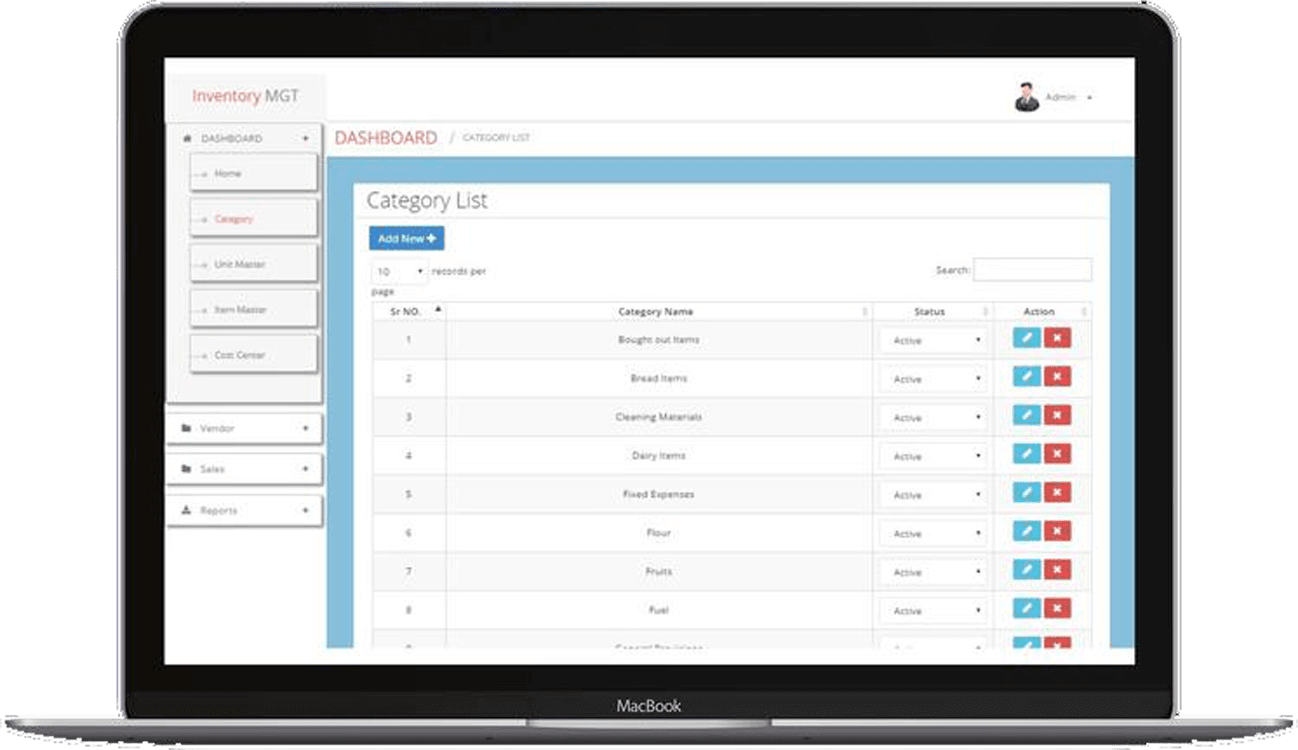Open status dropdown for Bought out Items

click(932, 340)
